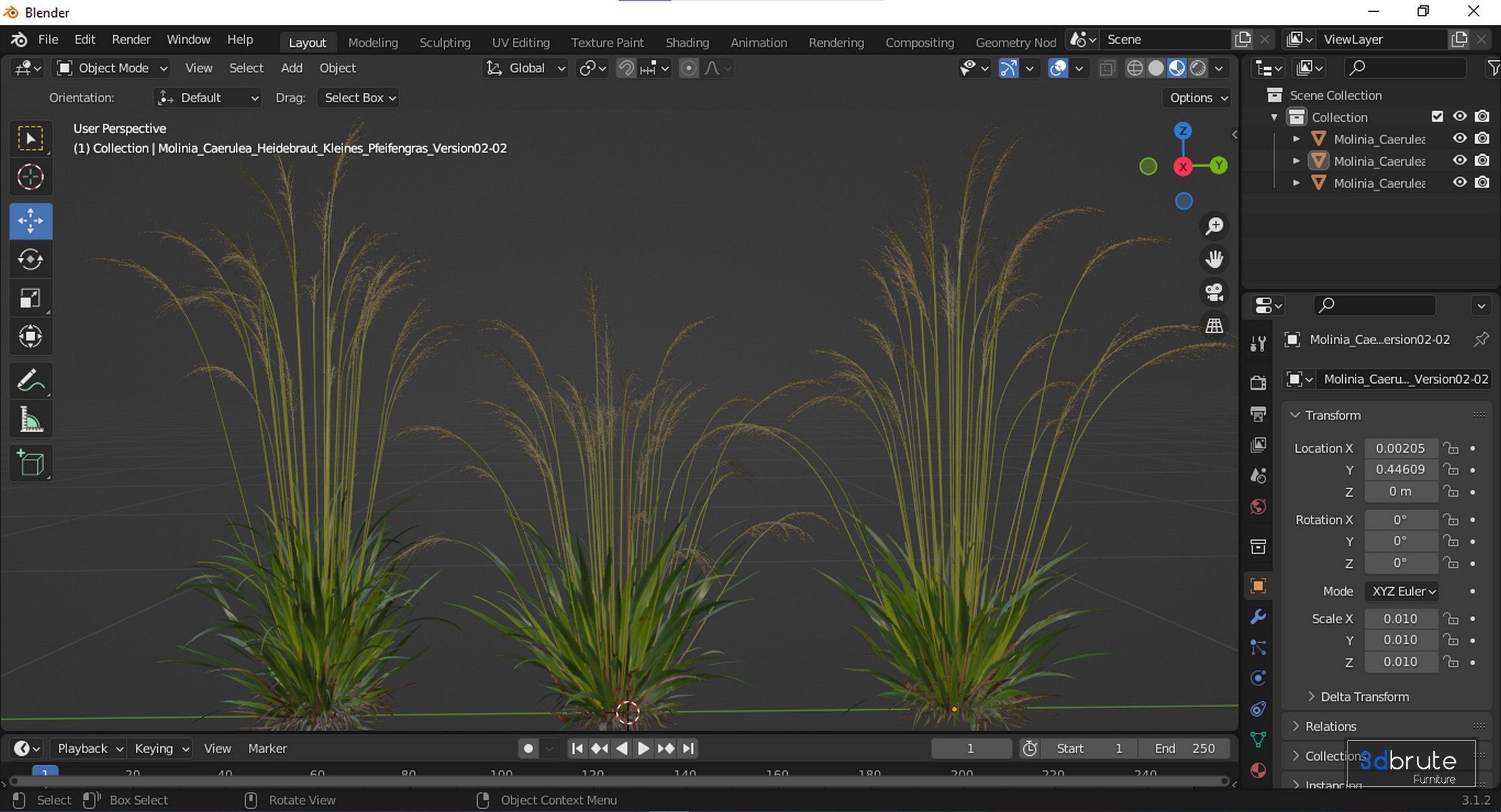Click the Options button in viewport header
This screenshot has height=812, width=1501.
click(1197, 97)
